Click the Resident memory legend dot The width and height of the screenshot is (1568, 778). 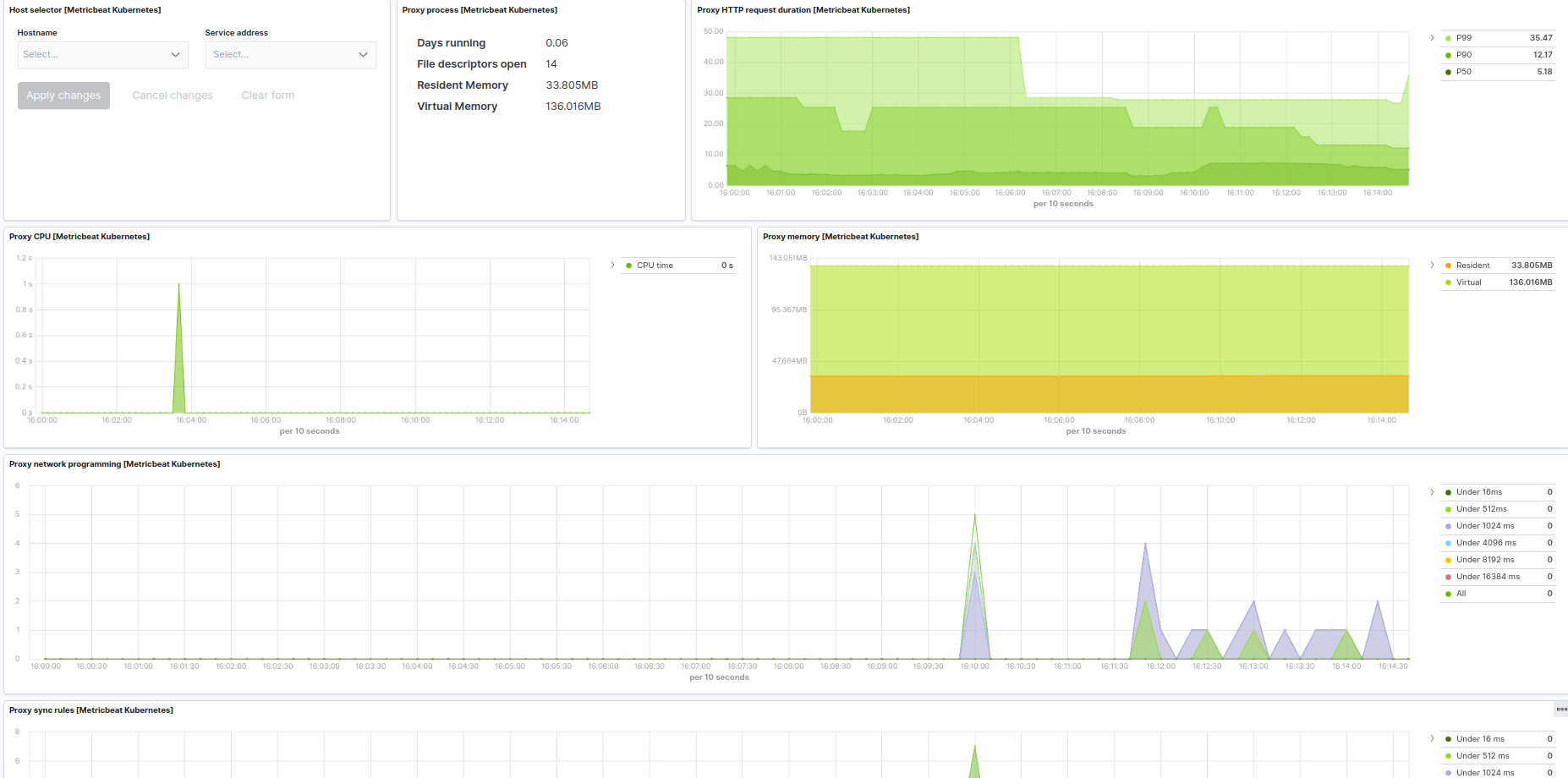click(1450, 265)
